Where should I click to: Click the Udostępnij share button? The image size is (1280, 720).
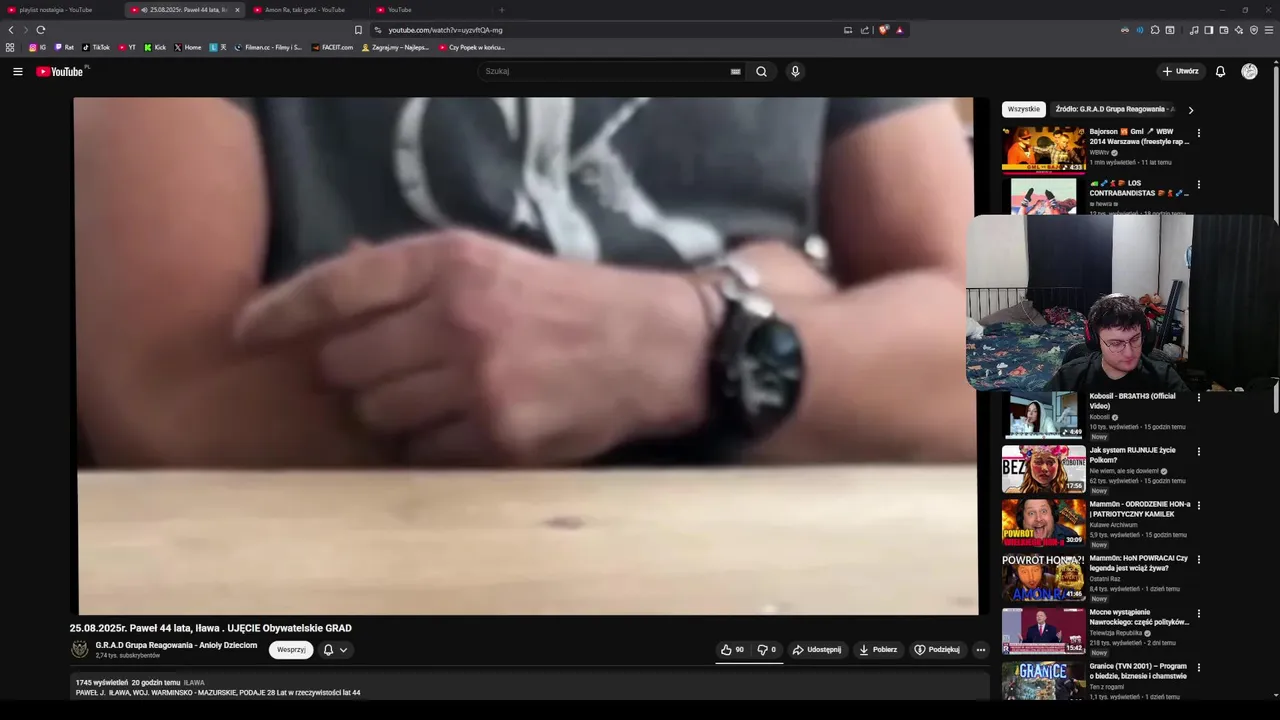point(817,650)
